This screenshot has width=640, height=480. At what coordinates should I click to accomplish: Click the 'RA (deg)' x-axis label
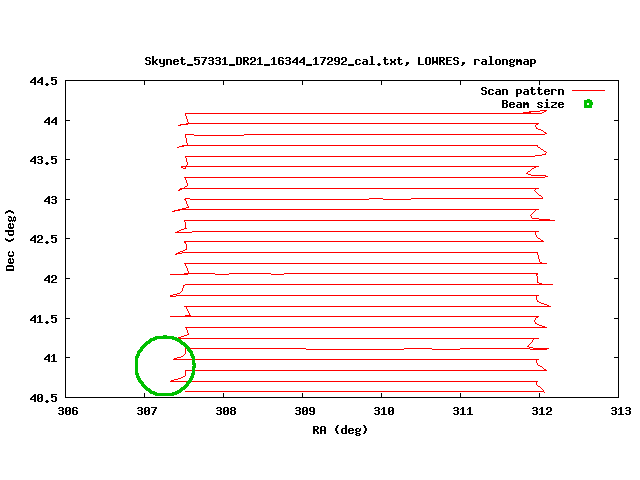tap(340, 430)
